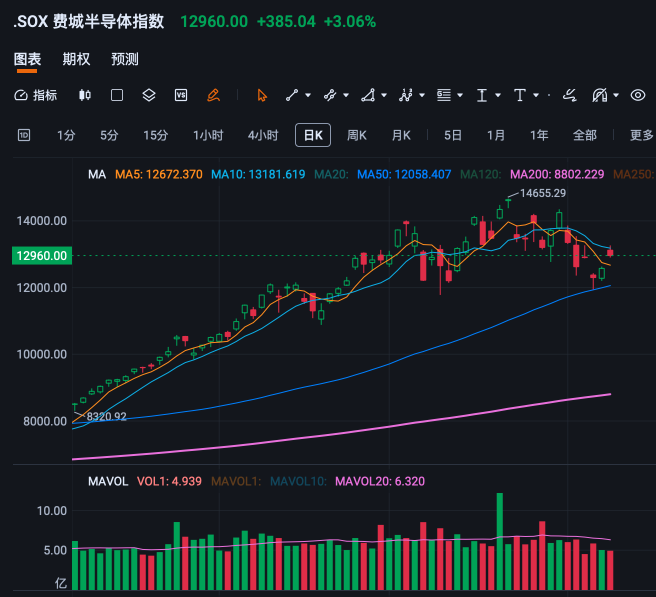
Task: Select the 4小时 four-hour period
Action: click(x=263, y=135)
